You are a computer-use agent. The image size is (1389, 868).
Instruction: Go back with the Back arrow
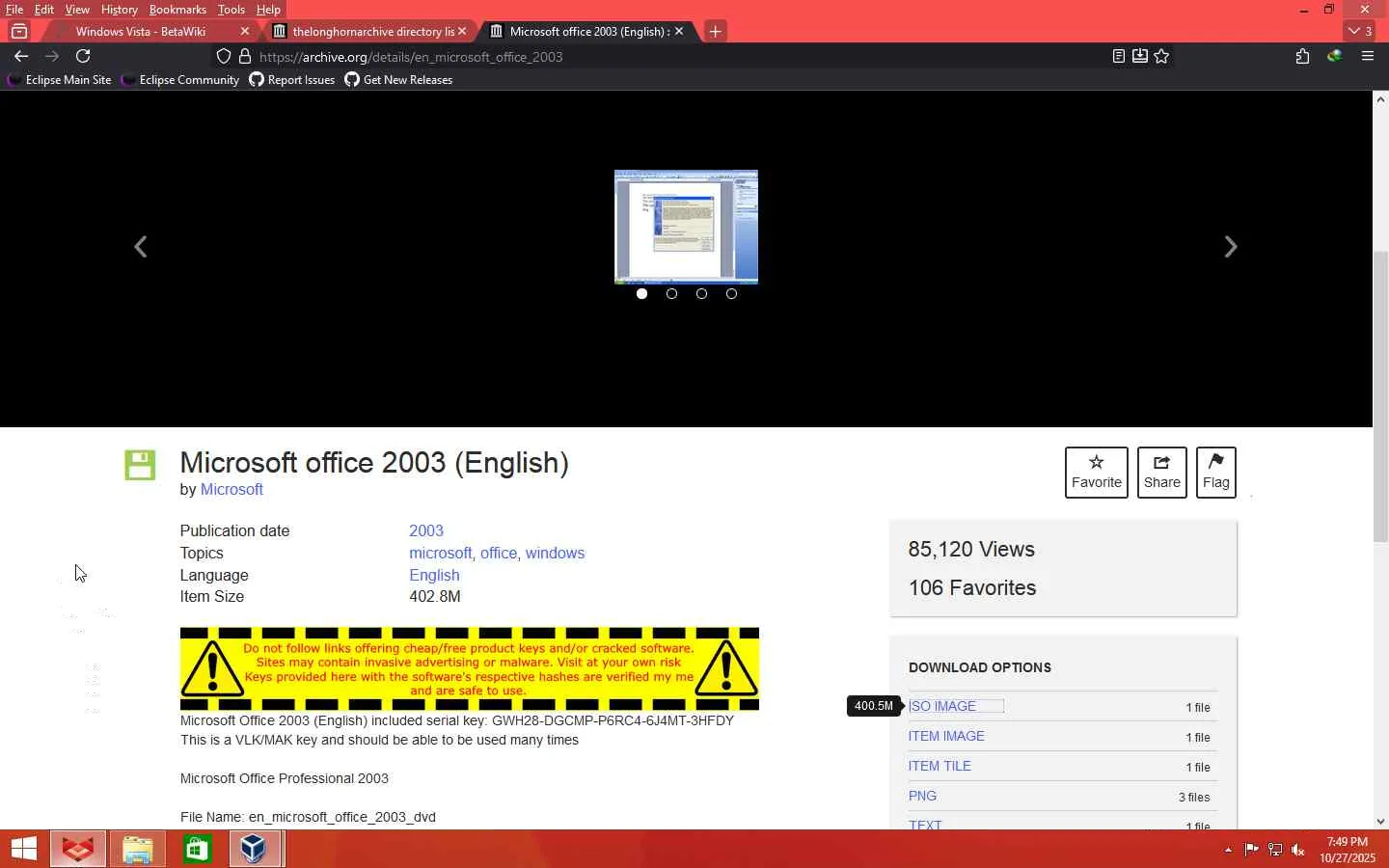click(x=21, y=56)
